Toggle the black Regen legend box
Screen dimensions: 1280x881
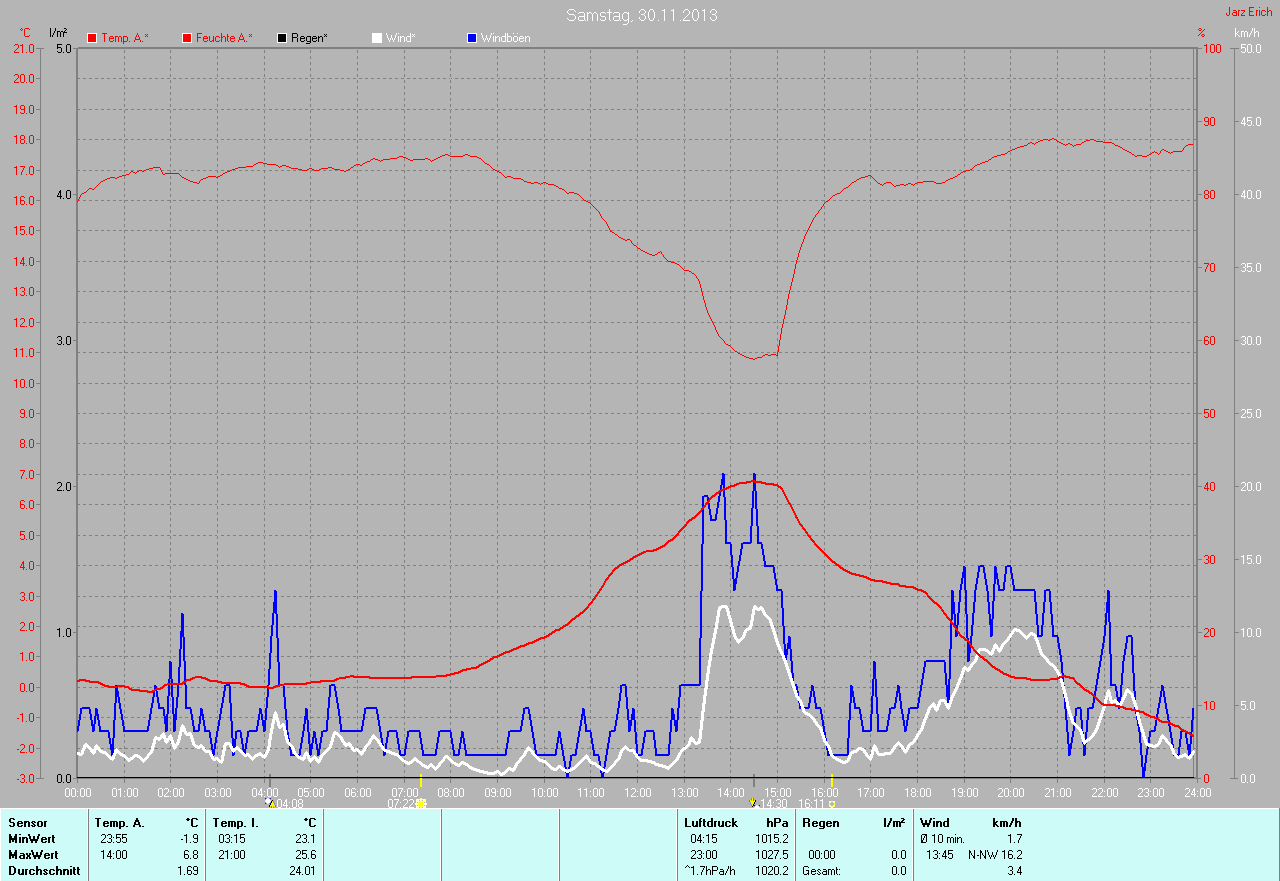tap(282, 38)
